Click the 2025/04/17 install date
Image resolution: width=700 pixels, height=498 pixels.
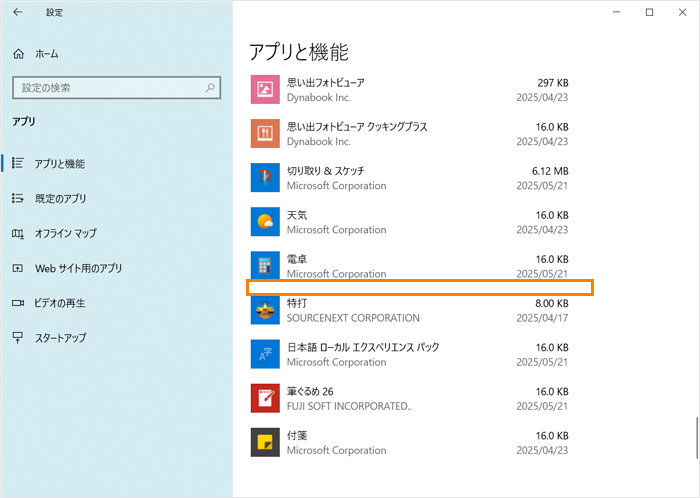[542, 318]
